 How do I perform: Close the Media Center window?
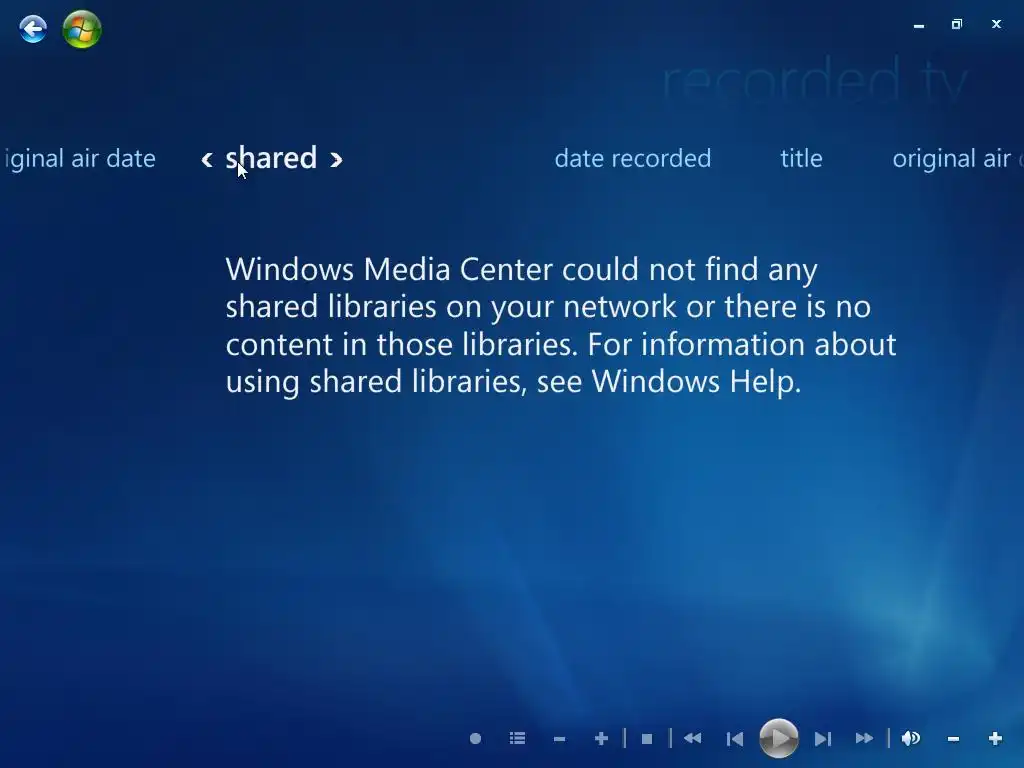click(x=996, y=24)
